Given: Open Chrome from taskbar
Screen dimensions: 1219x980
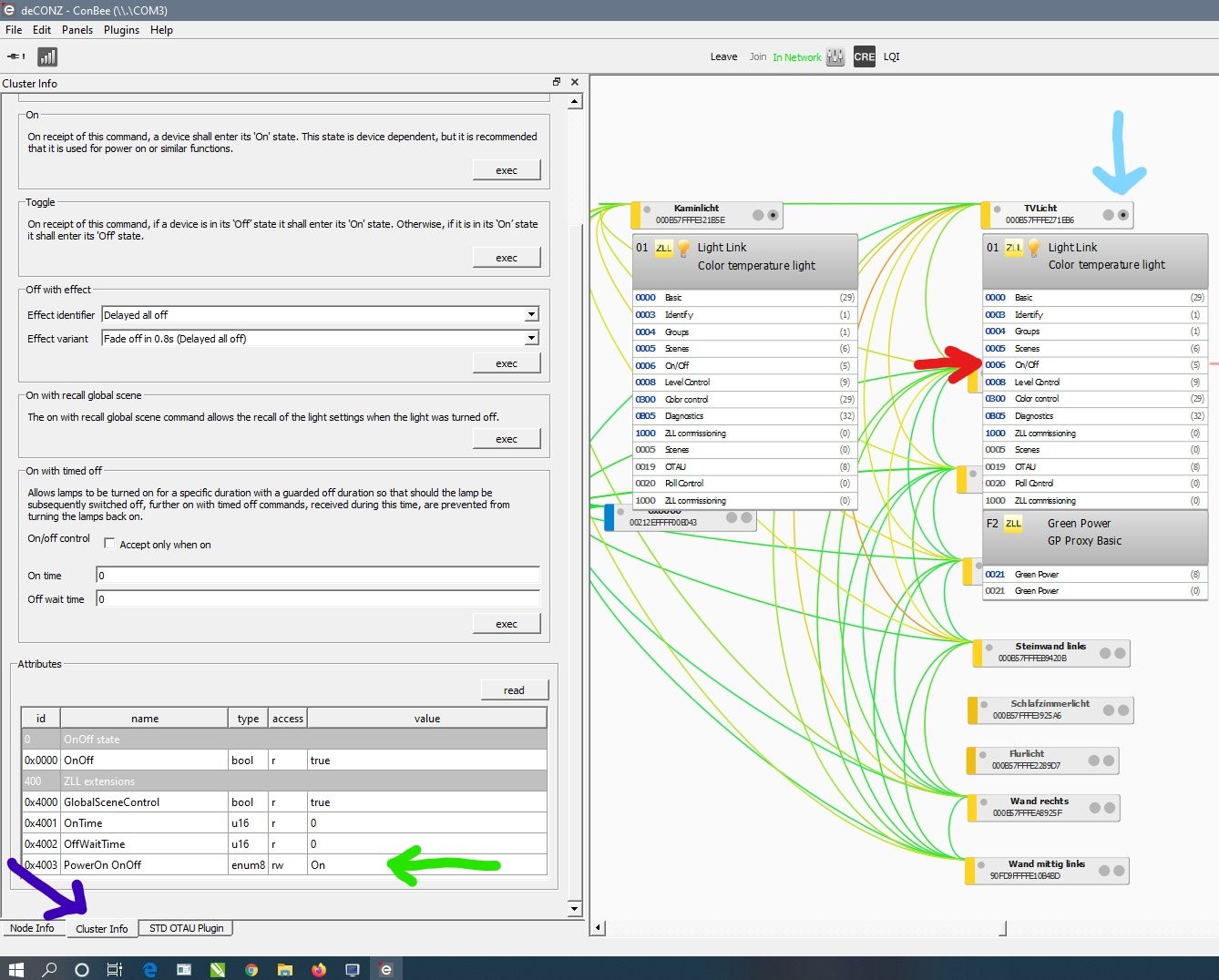Looking at the screenshot, I should coord(251,969).
